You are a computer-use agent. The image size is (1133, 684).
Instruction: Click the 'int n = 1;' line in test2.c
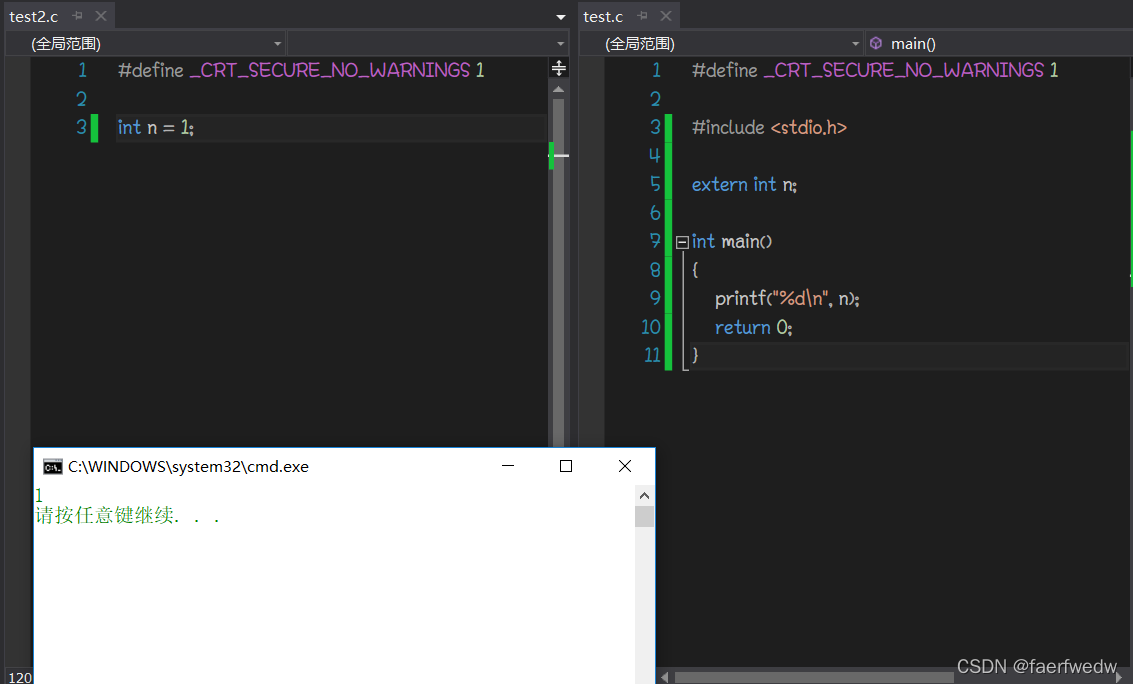[155, 128]
